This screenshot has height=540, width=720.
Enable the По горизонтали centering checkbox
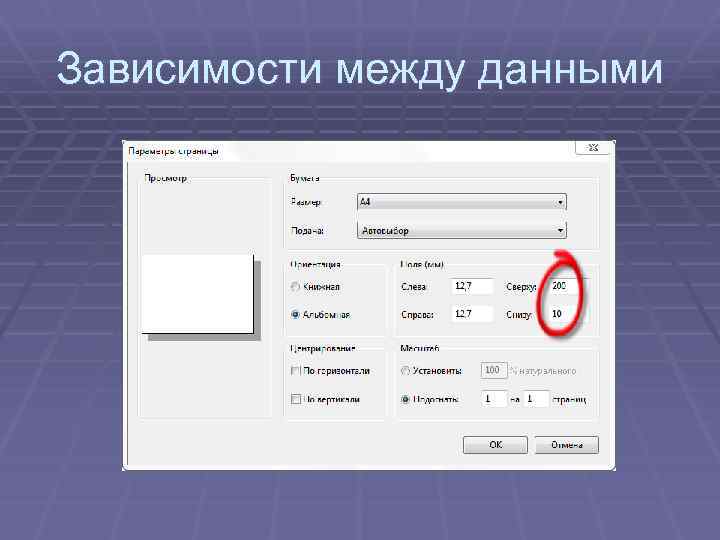click(x=296, y=371)
